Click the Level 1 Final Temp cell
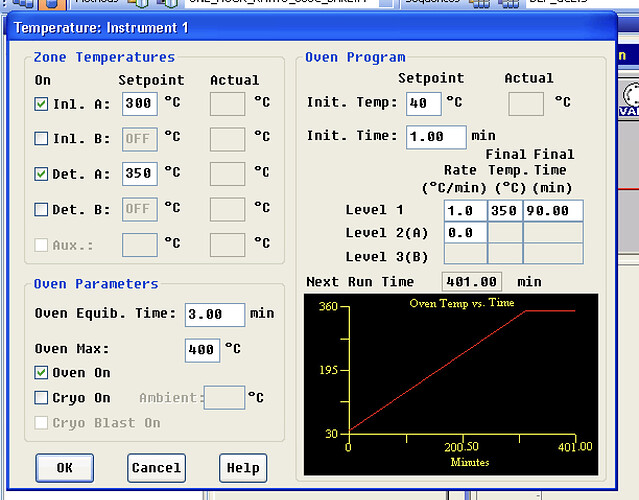639x500 pixels. tap(505, 211)
